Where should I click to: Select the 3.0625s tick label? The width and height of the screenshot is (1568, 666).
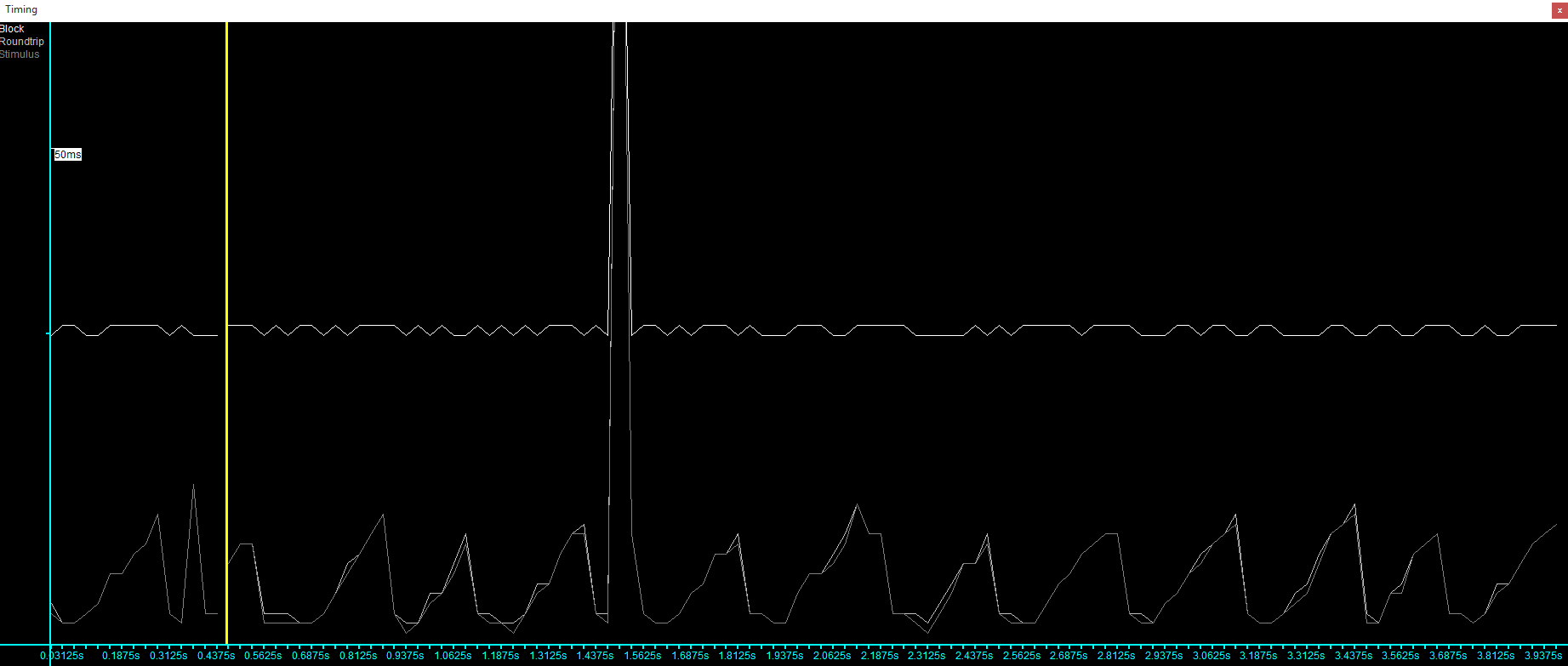tap(1211, 656)
